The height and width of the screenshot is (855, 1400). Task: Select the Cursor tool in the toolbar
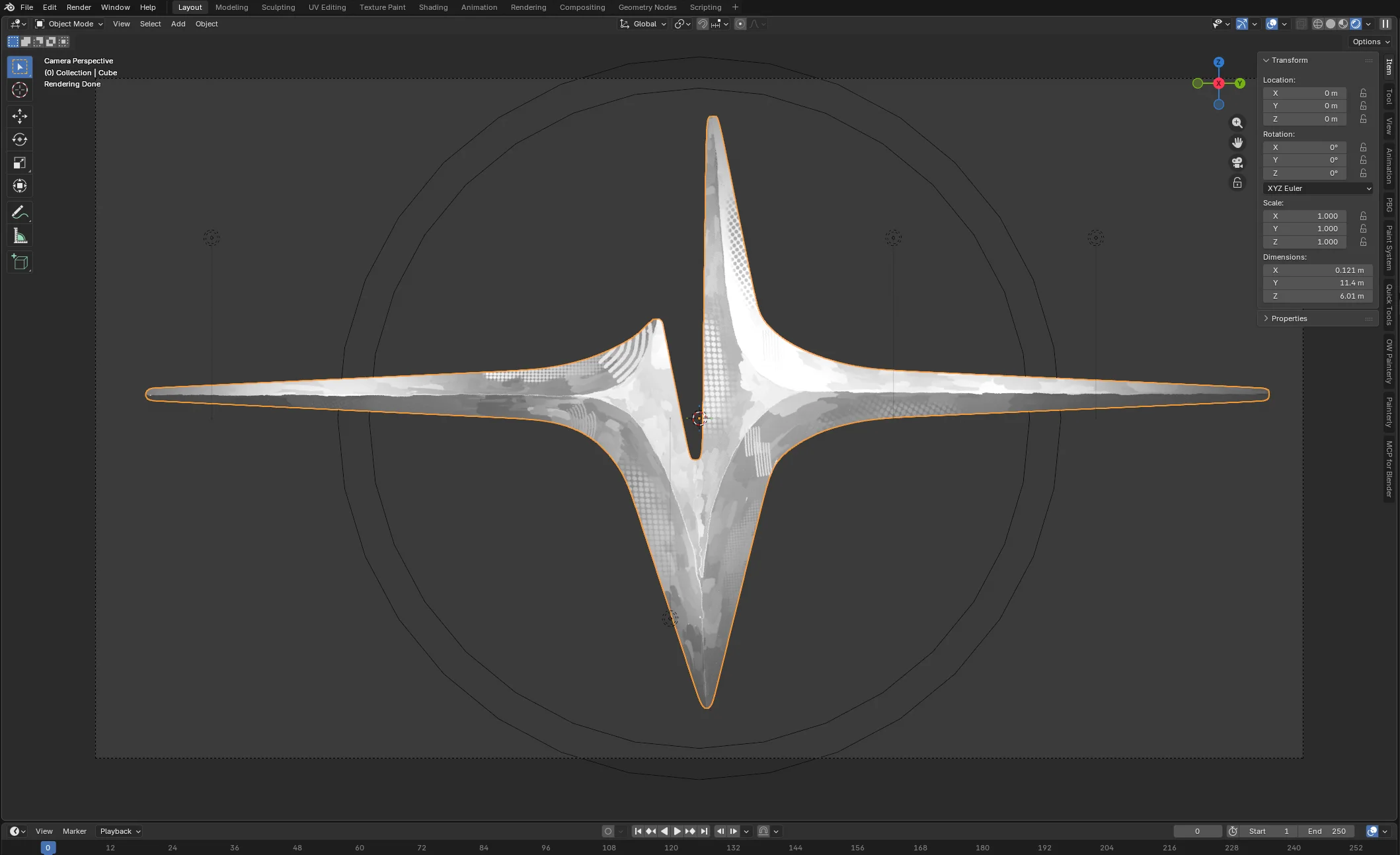[20, 91]
